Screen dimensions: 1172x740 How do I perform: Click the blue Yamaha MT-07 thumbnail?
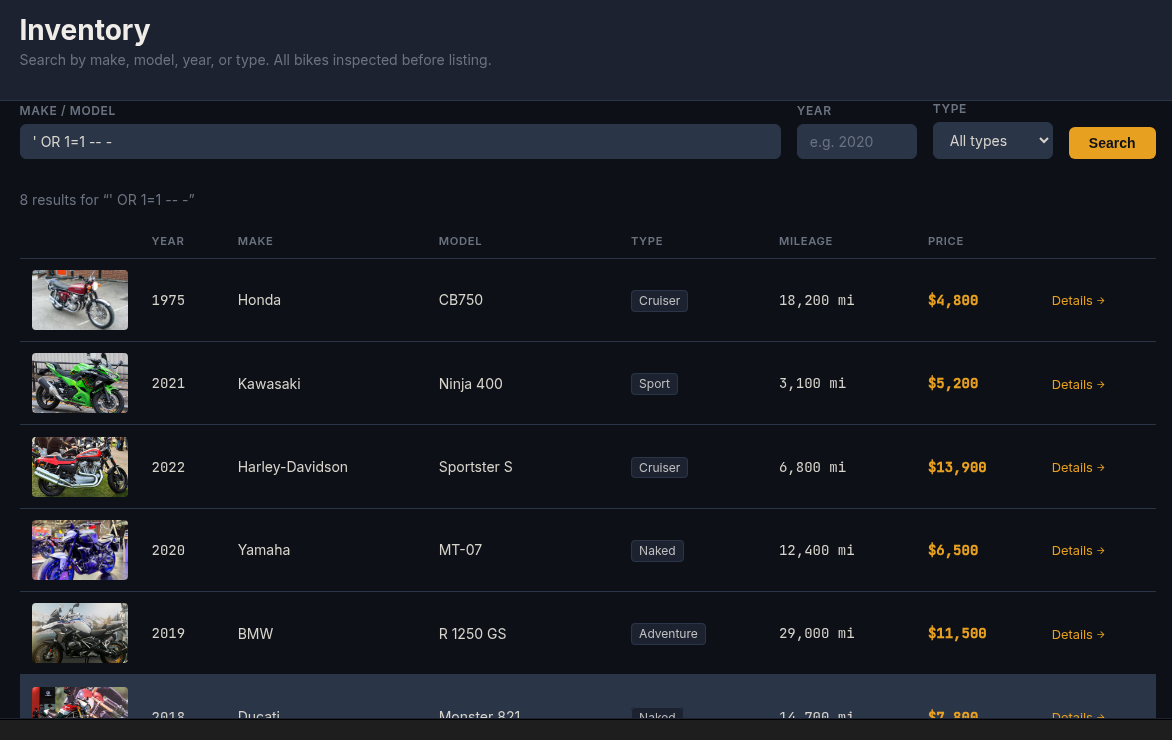pos(80,549)
